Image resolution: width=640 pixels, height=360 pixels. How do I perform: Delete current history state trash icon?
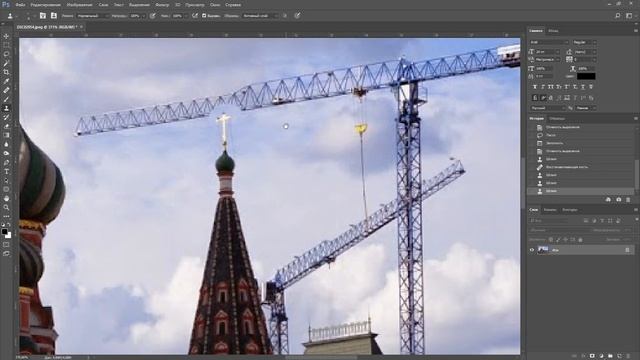click(x=628, y=200)
